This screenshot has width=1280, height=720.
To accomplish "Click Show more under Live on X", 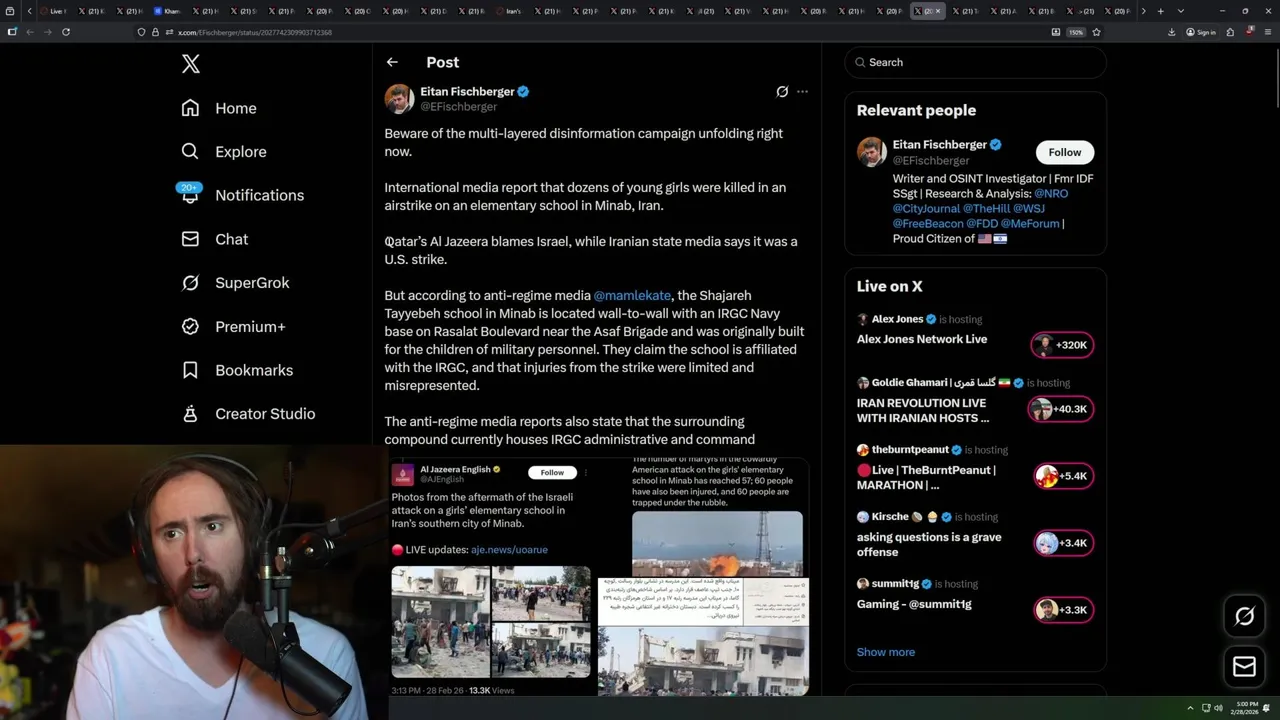I will point(886,652).
